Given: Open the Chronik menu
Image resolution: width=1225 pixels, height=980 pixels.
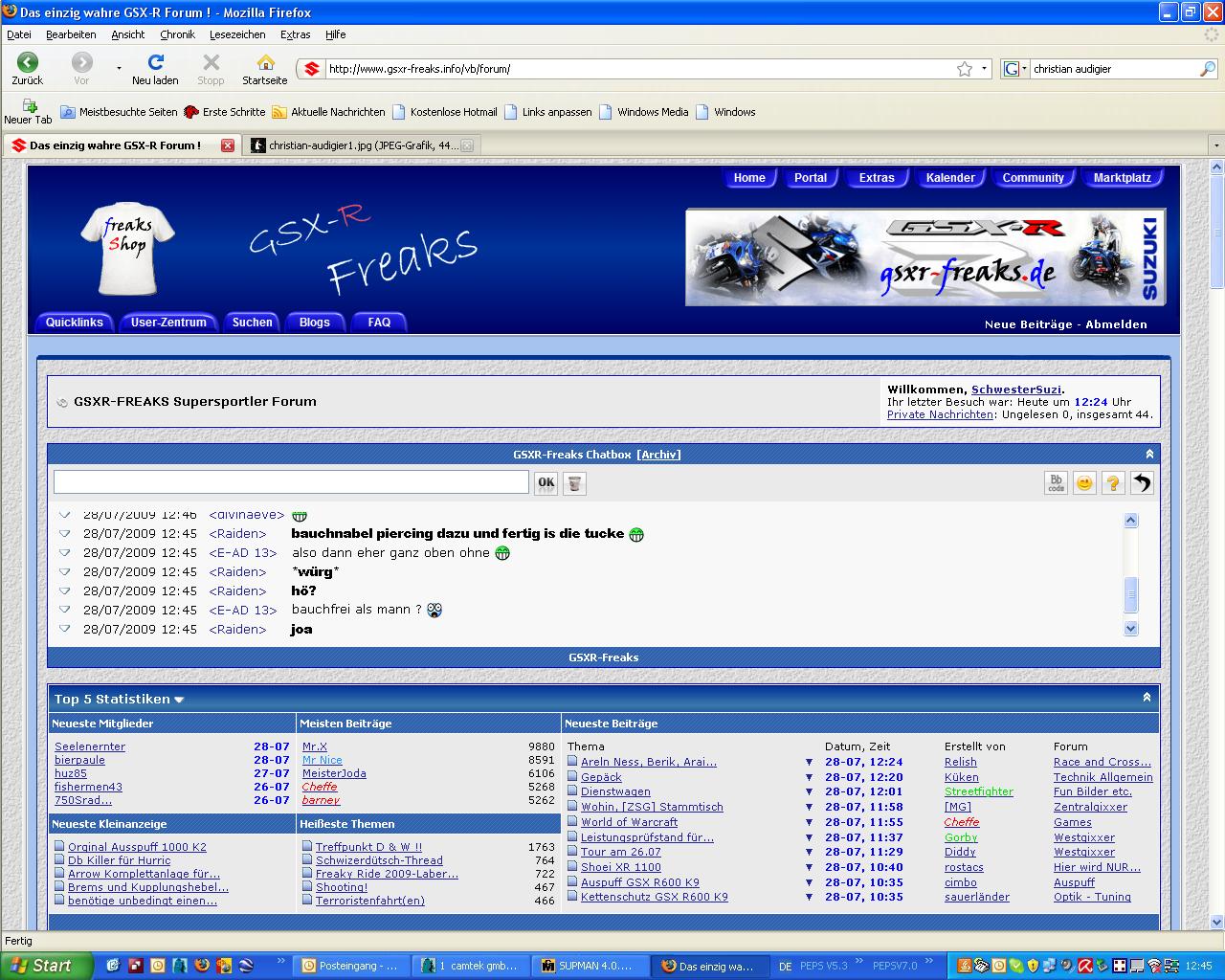Looking at the screenshot, I should [177, 34].
